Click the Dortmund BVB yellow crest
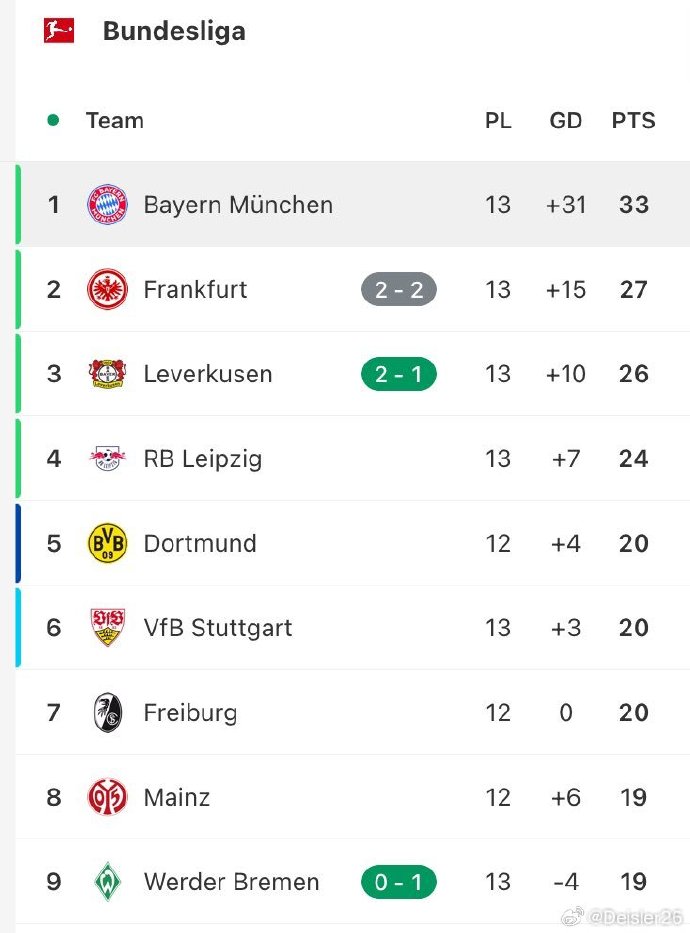The image size is (690, 933). click(107, 543)
